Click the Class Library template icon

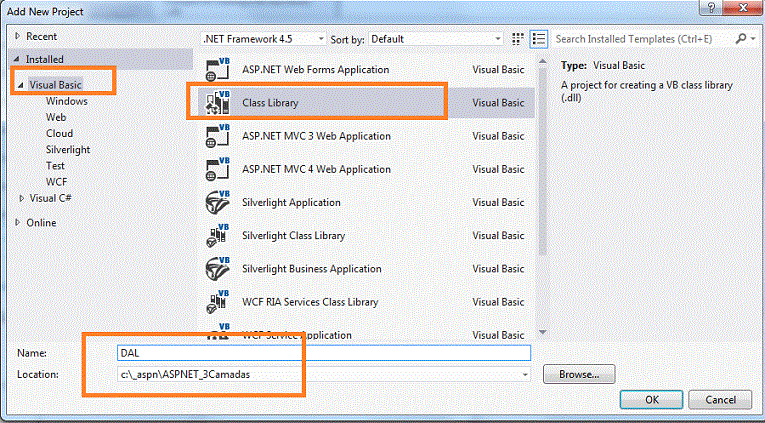(218, 103)
